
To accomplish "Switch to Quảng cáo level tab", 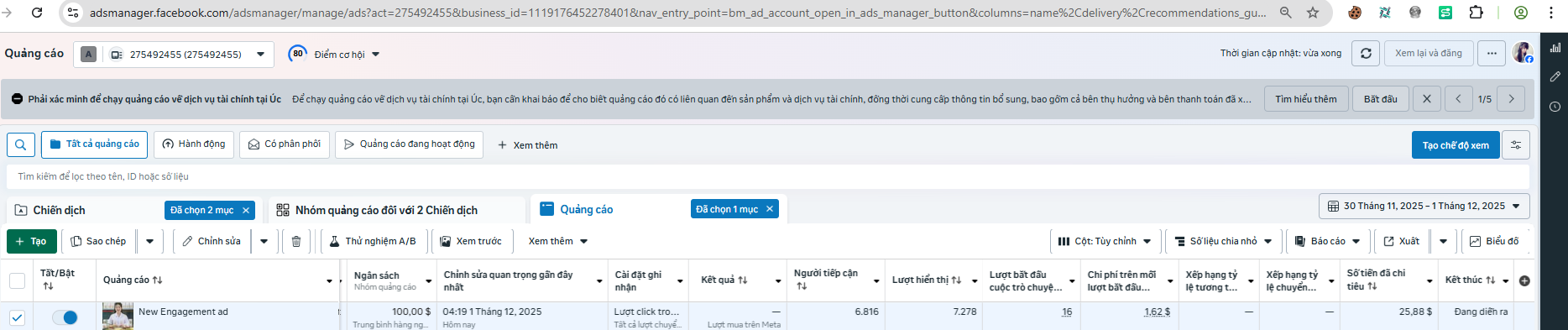I will click(586, 209).
